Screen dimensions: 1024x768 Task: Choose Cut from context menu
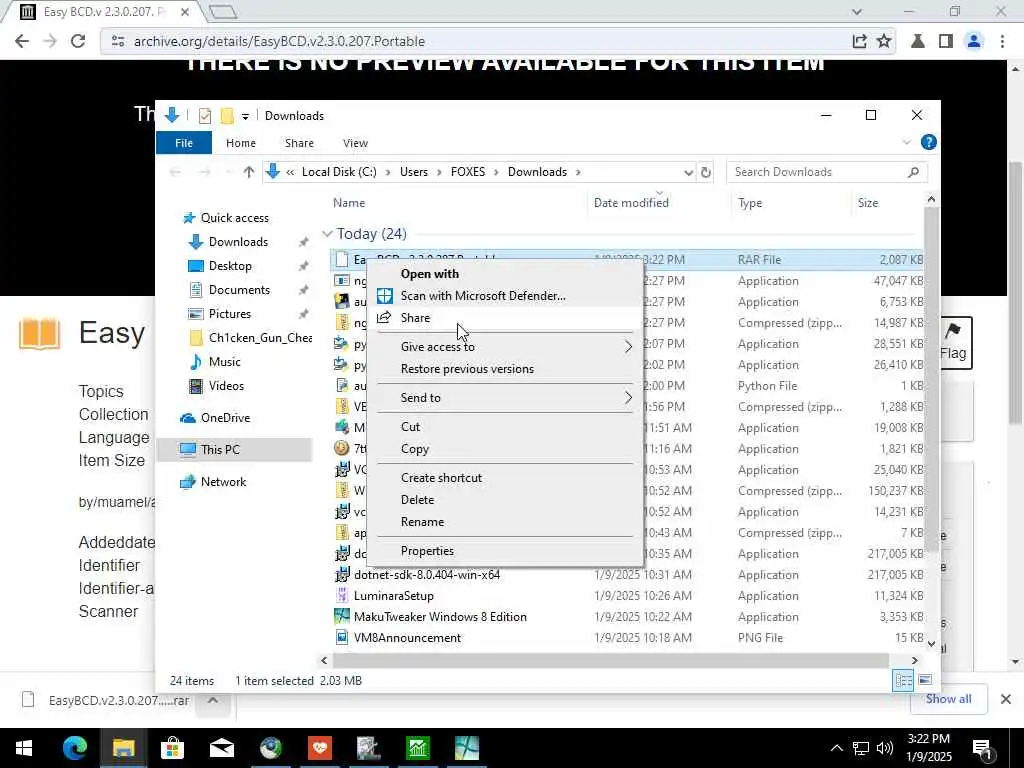pos(410,426)
